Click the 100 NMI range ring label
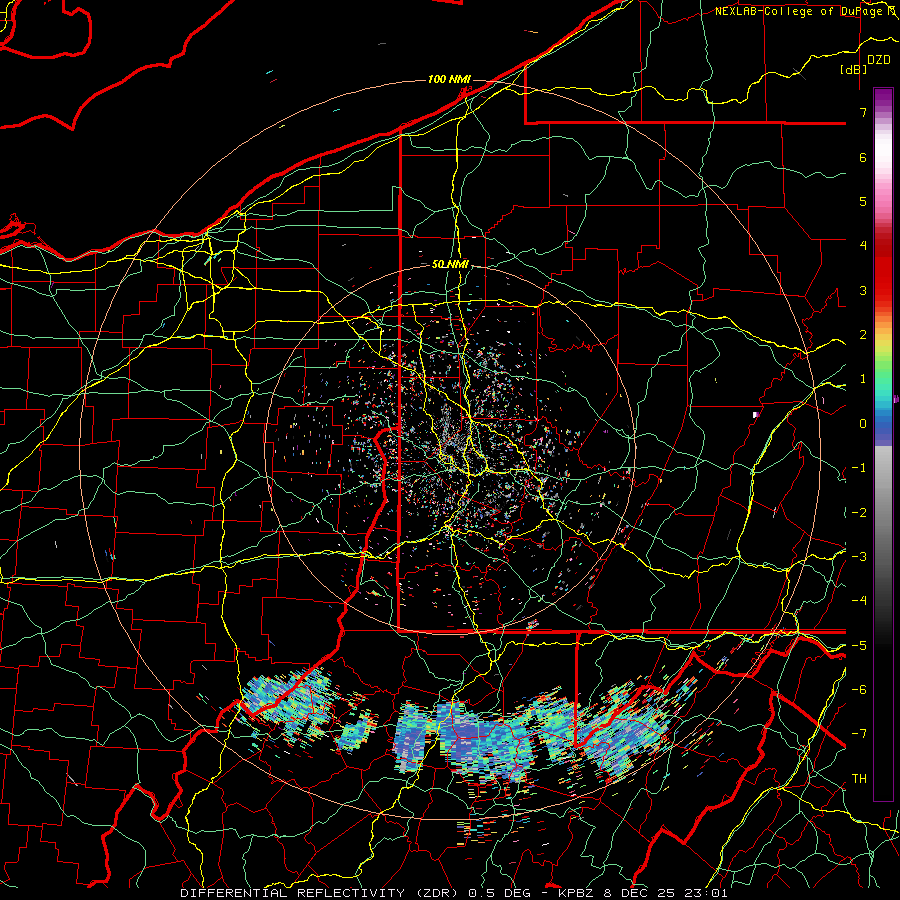The width and height of the screenshot is (900, 900). pos(449,79)
